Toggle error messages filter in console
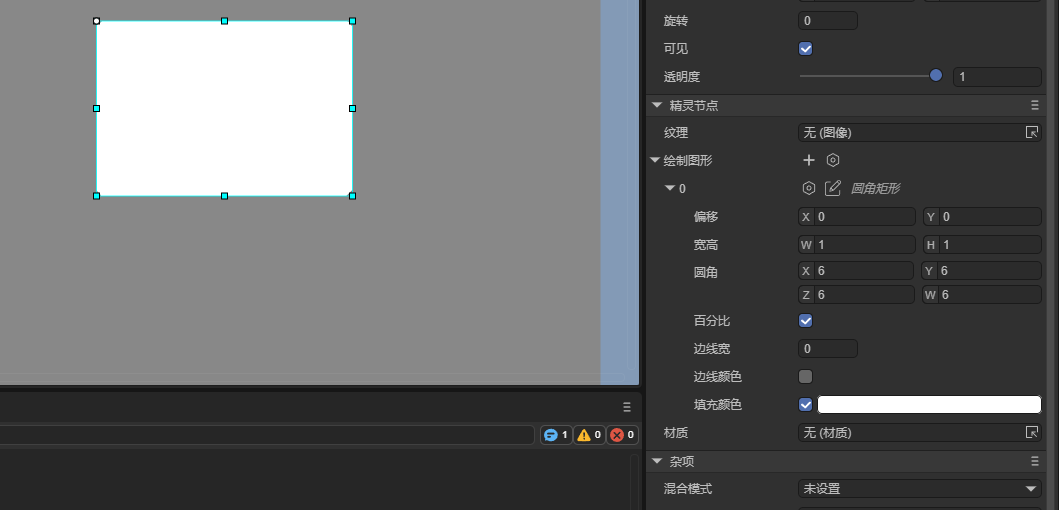 [621, 435]
